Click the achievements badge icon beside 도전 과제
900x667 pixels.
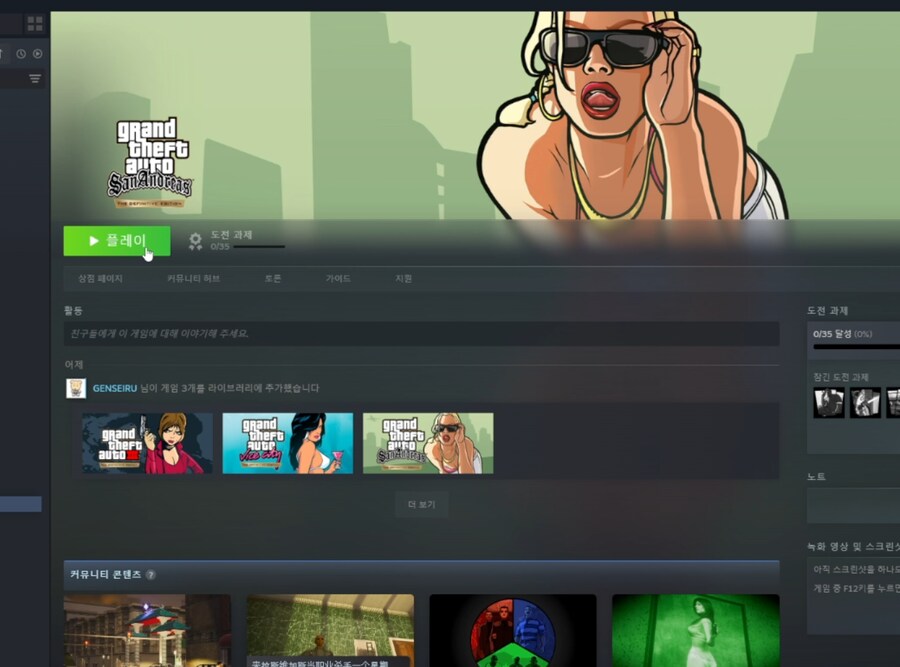pos(195,241)
